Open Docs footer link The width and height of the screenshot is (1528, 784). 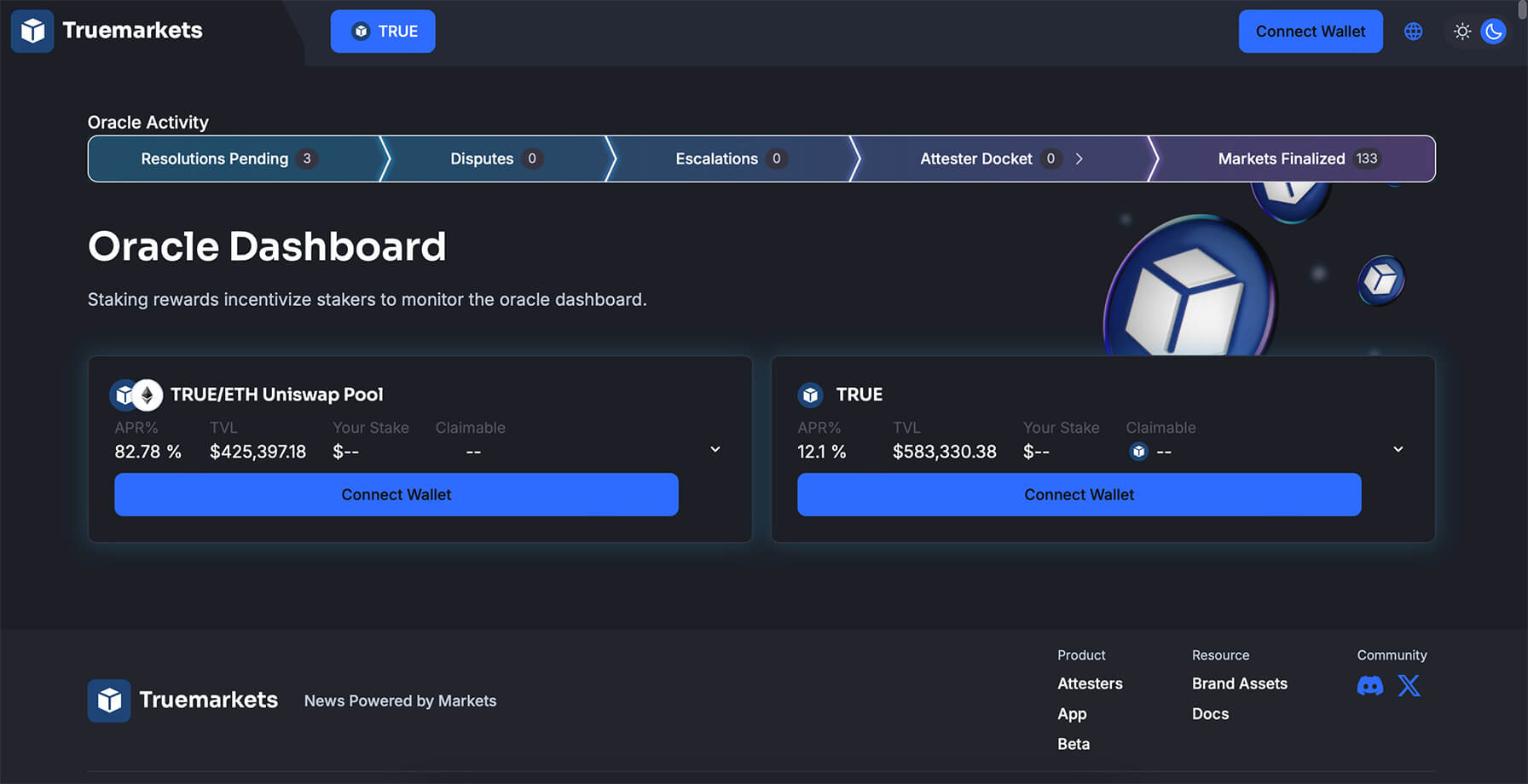click(1210, 714)
